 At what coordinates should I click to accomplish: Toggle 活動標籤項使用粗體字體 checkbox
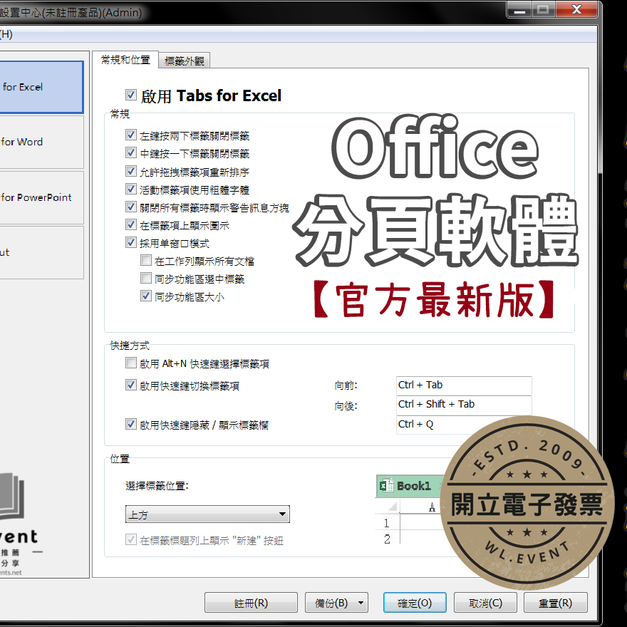coord(131,189)
